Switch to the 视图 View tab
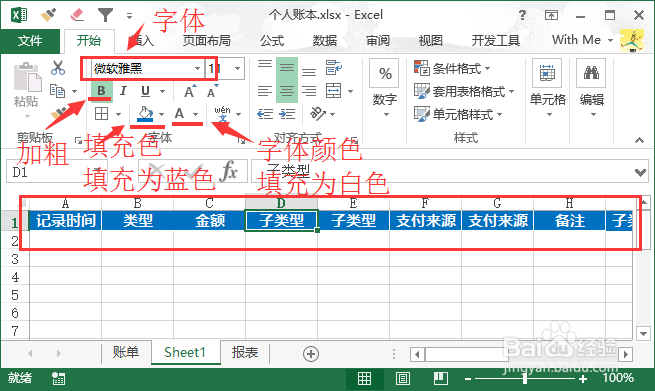Screen dimensions: 655x391 click(431, 41)
